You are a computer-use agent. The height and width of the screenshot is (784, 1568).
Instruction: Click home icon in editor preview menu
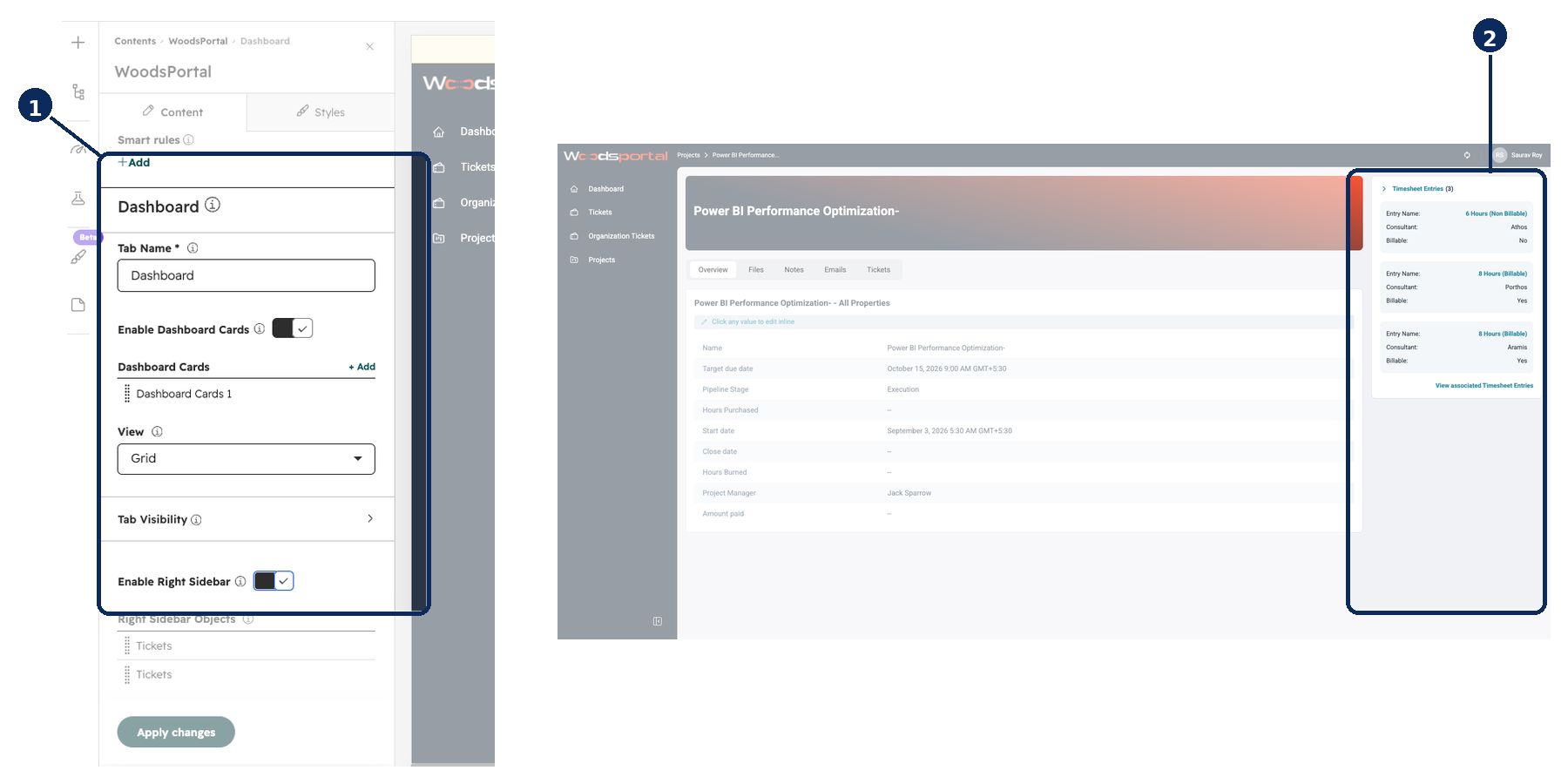point(439,132)
